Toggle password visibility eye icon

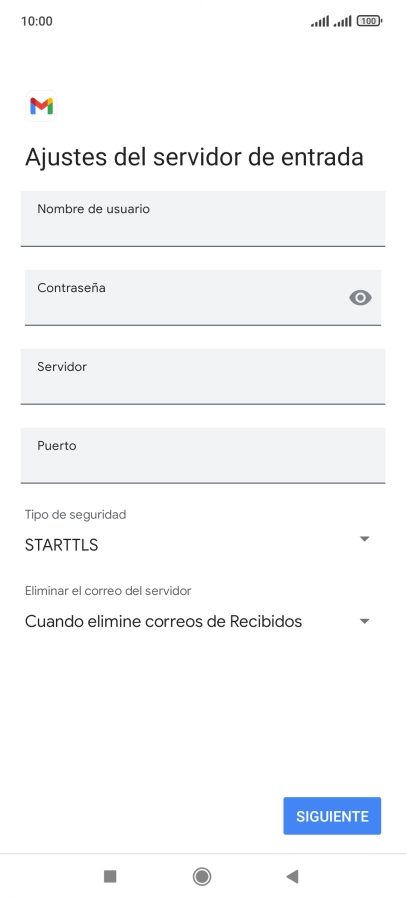[361, 297]
